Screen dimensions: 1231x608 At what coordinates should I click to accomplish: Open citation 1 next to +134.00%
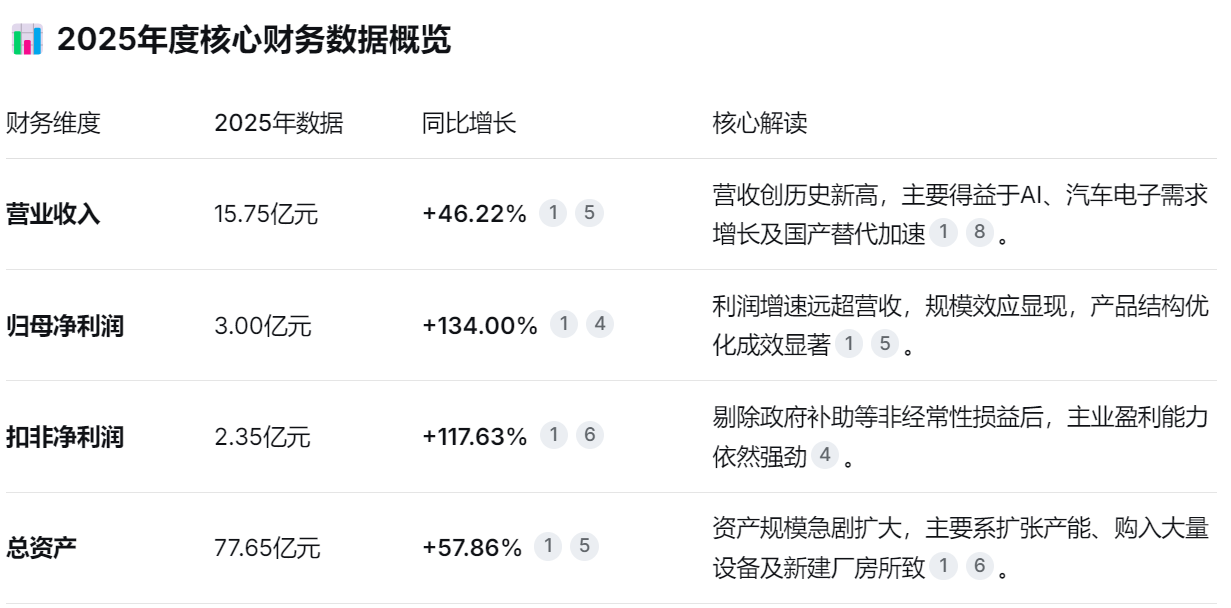pyautogui.click(x=565, y=324)
